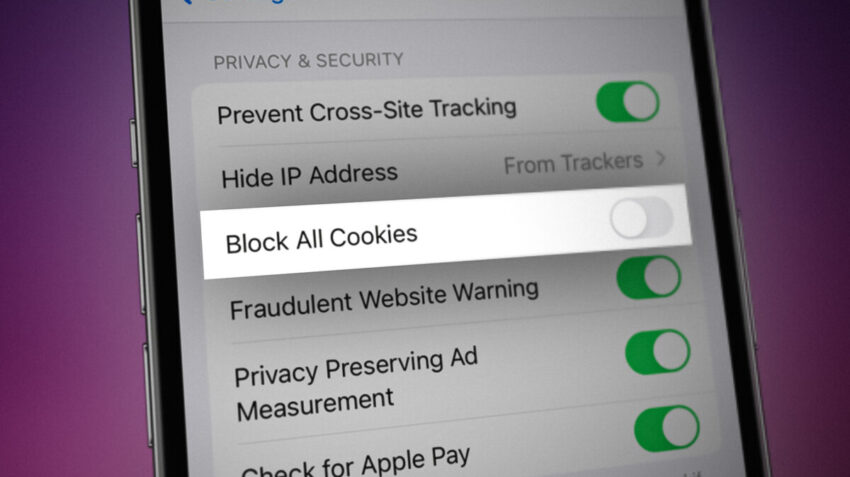
Task: Switch off Check for Apple Pay toggle
Action: click(x=667, y=428)
